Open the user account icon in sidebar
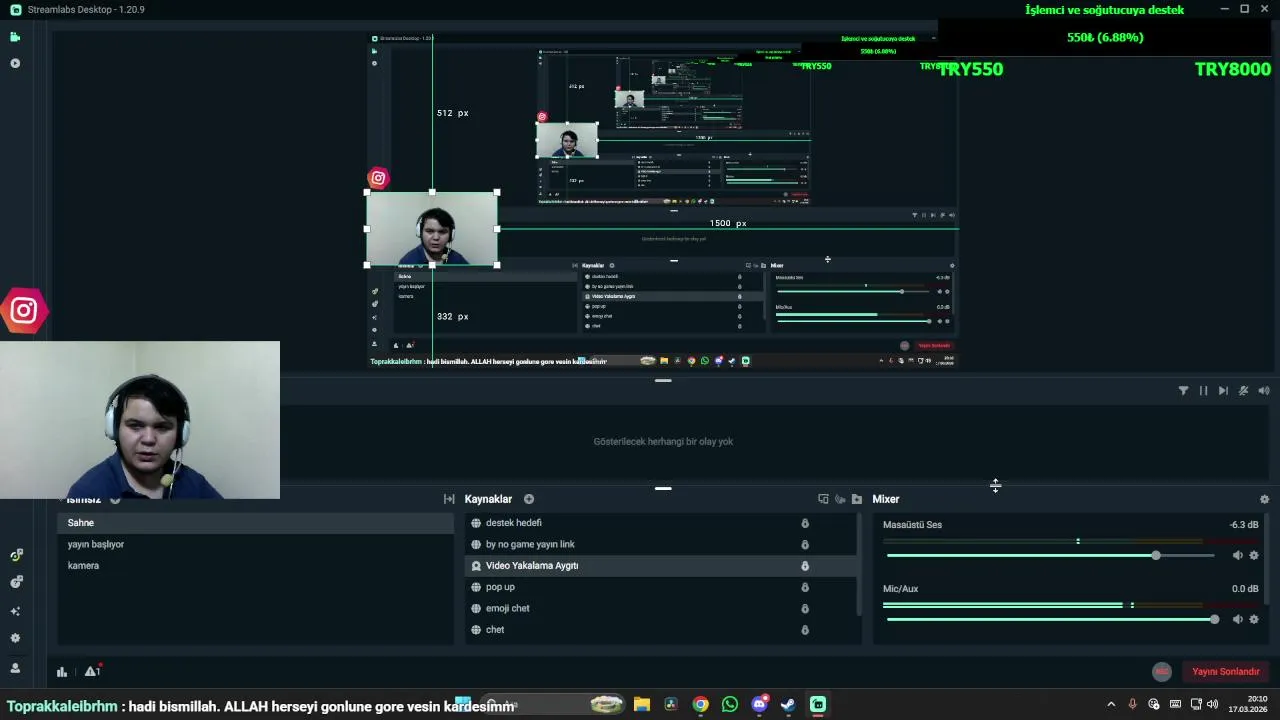The image size is (1280, 720). pyautogui.click(x=15, y=668)
